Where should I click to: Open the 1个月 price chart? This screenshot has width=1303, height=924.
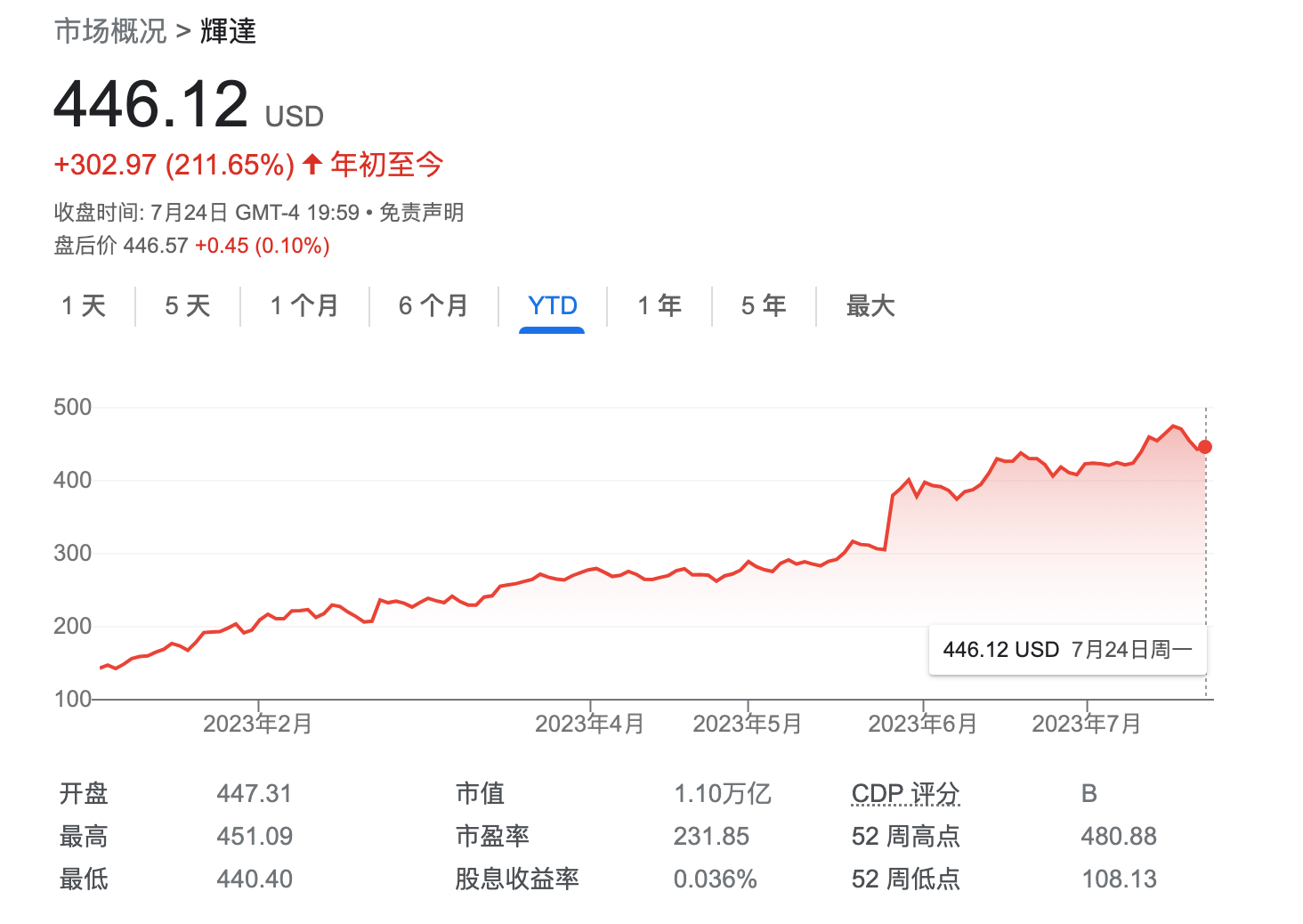[303, 305]
